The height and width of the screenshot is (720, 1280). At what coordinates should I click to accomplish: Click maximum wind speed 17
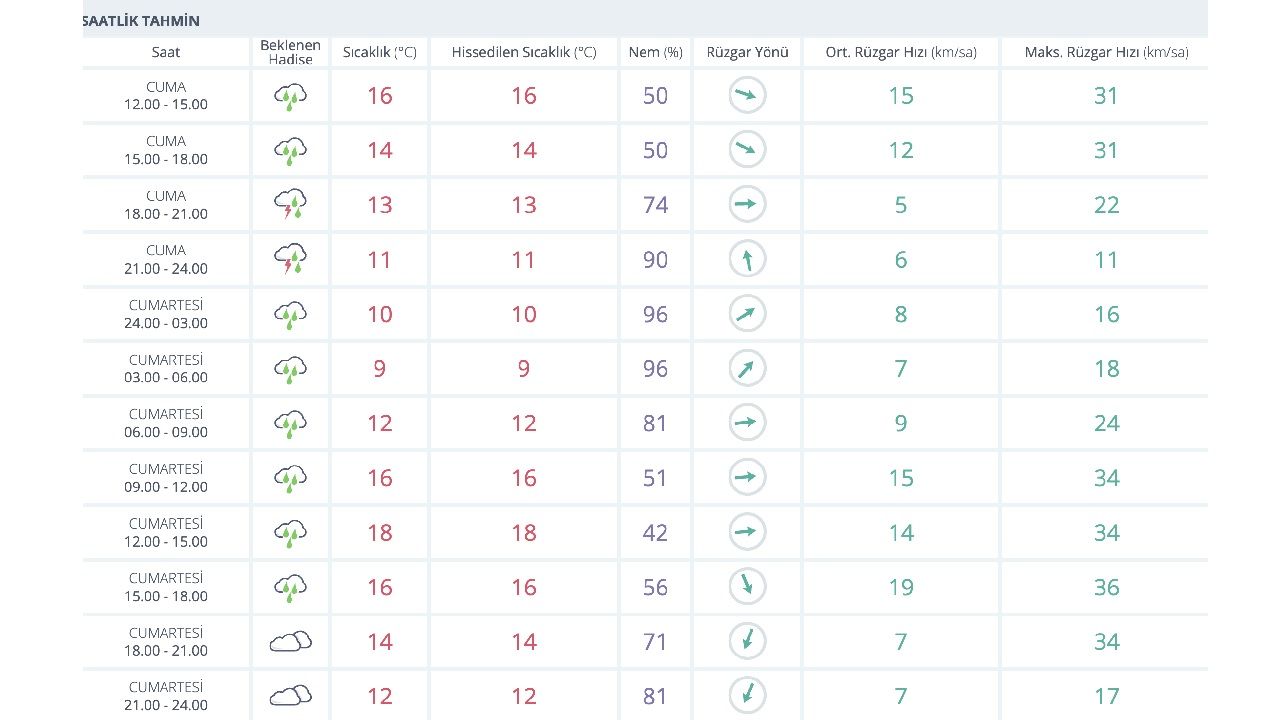pos(1106,696)
